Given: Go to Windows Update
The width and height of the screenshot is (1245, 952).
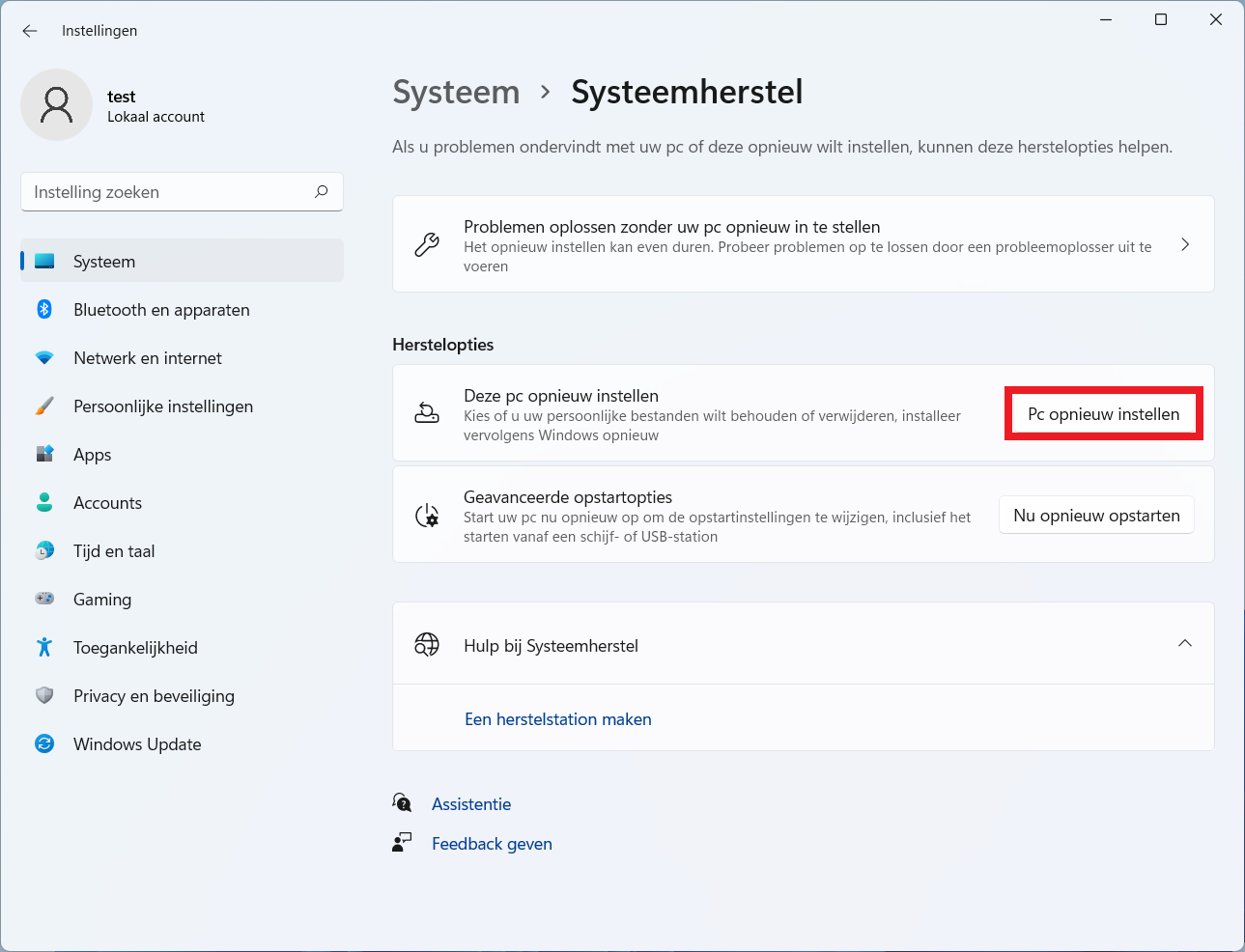Looking at the screenshot, I should (x=182, y=743).
